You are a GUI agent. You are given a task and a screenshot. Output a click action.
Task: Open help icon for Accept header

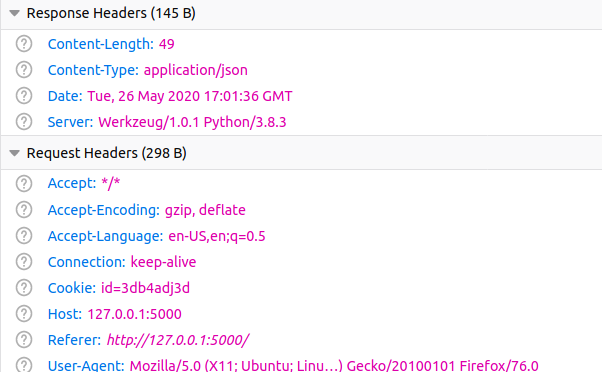24,184
